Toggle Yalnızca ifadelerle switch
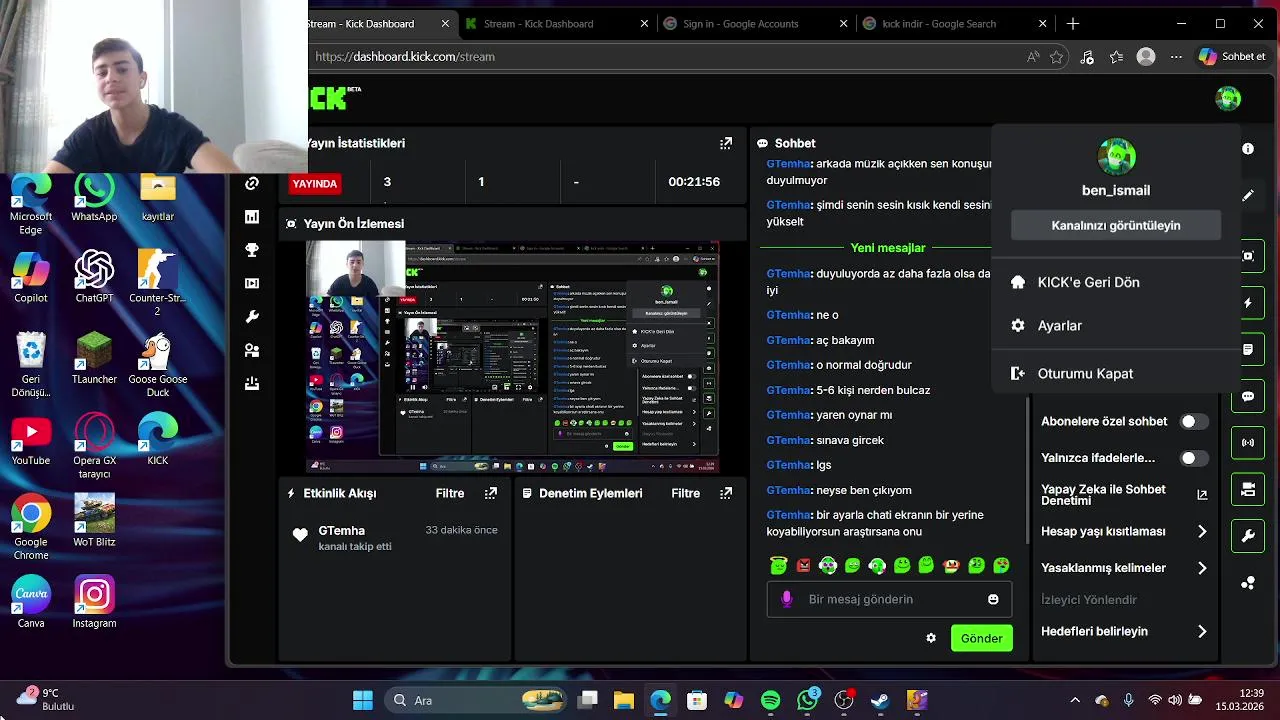Viewport: 1280px width, 720px height. [1192, 458]
